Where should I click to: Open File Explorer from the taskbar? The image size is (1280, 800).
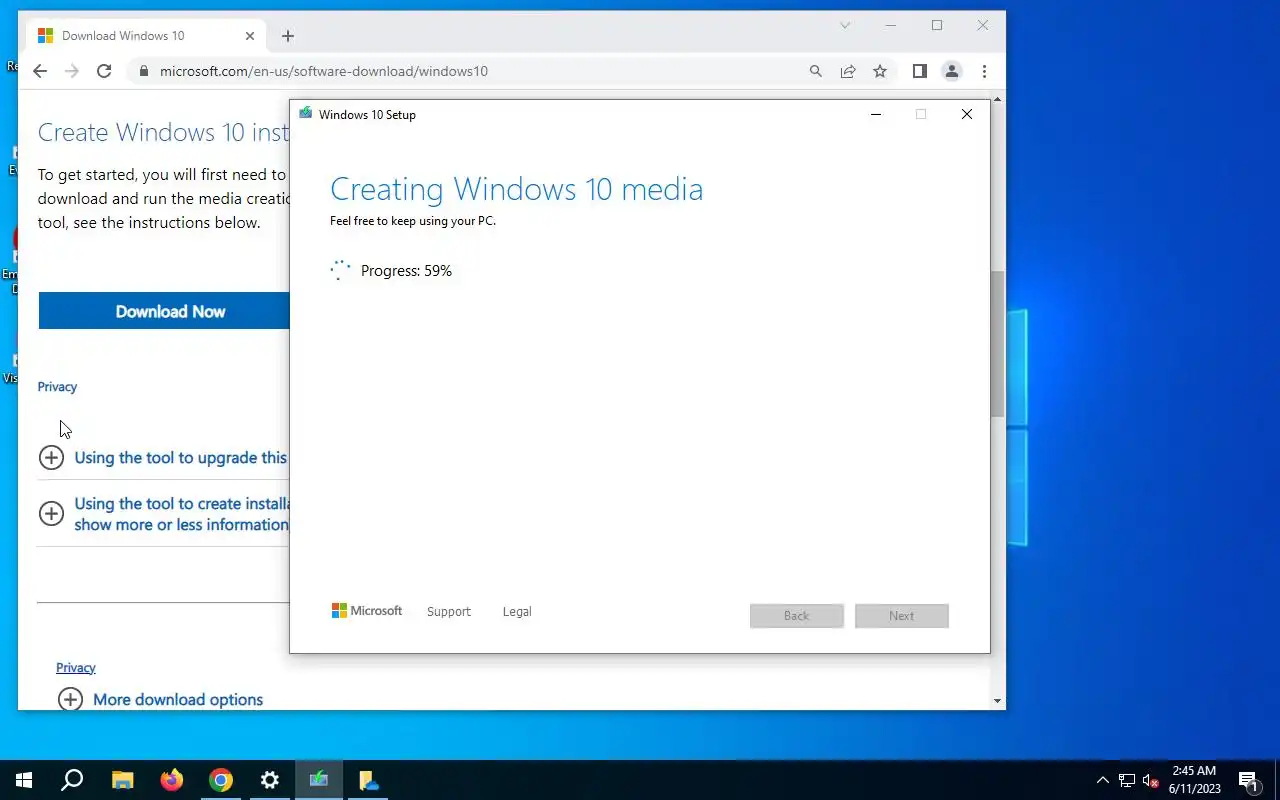click(122, 780)
